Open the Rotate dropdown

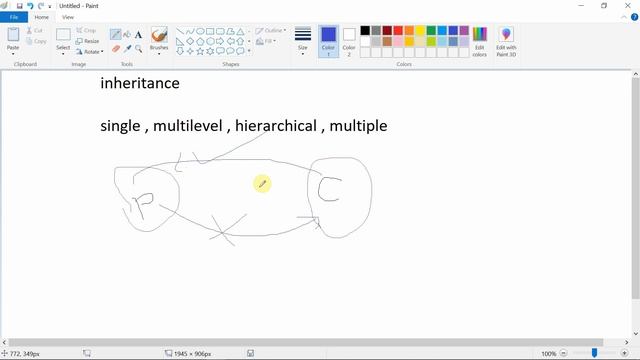tap(89, 52)
